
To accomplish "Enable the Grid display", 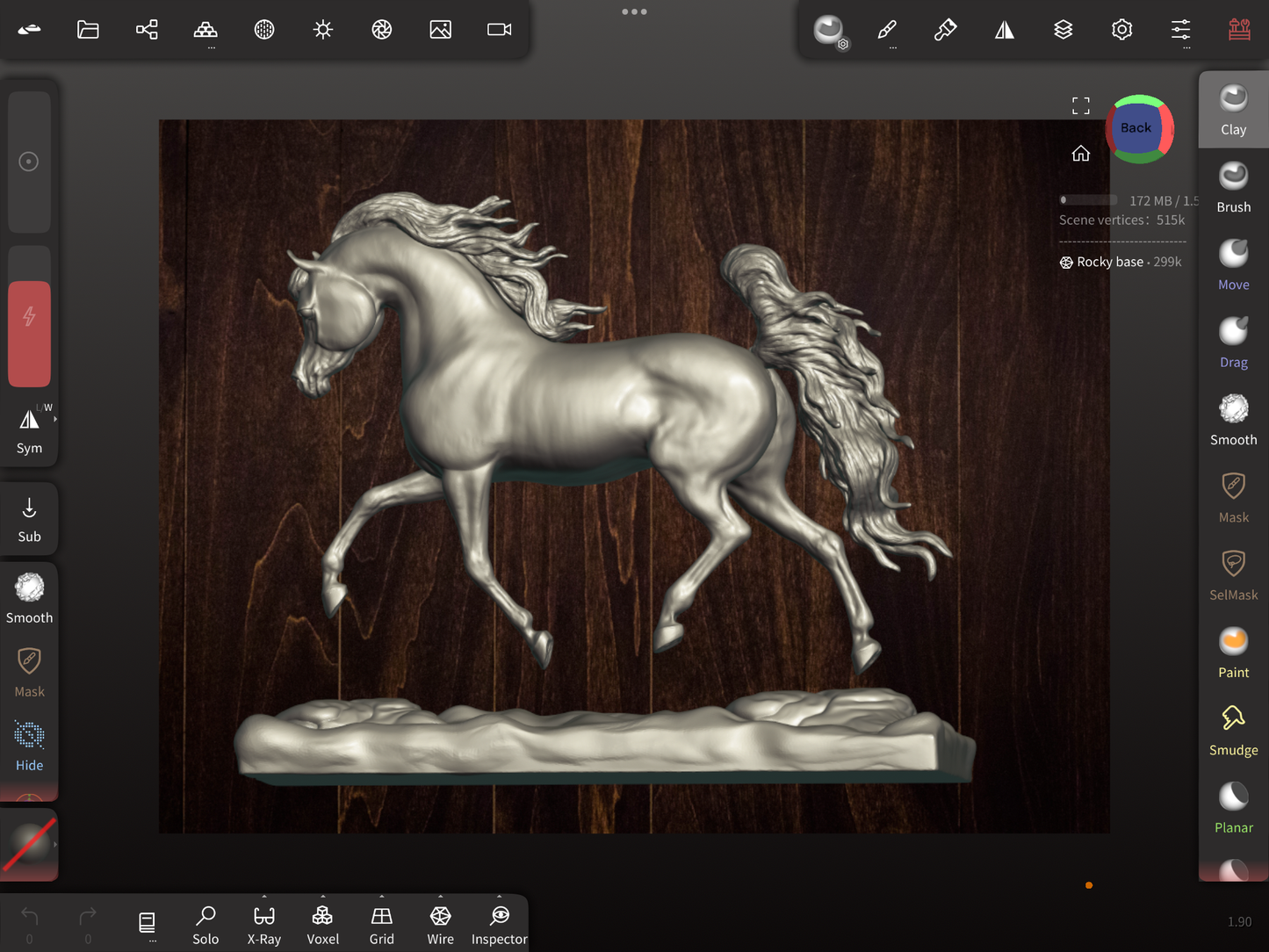I will (381, 925).
